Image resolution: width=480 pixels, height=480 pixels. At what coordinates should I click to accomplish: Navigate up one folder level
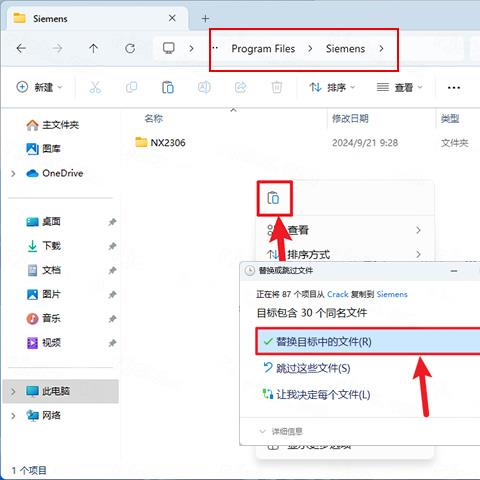click(93, 49)
